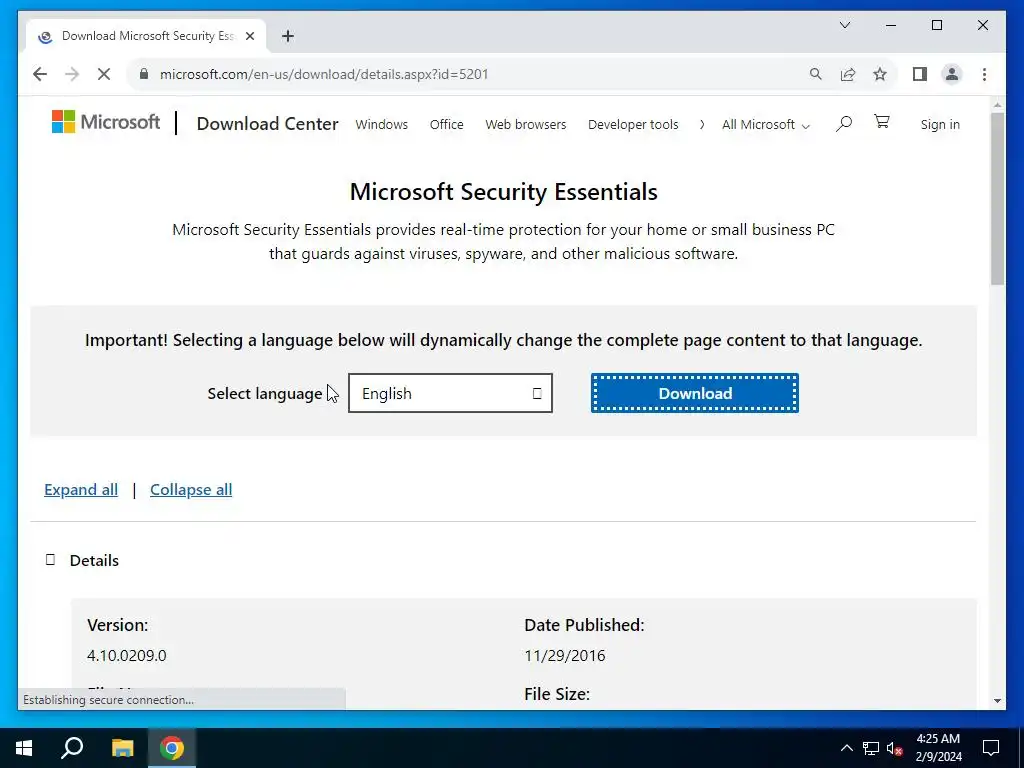1024x768 pixels.
Task: Expand the All Microsoft menu
Action: [x=765, y=125]
